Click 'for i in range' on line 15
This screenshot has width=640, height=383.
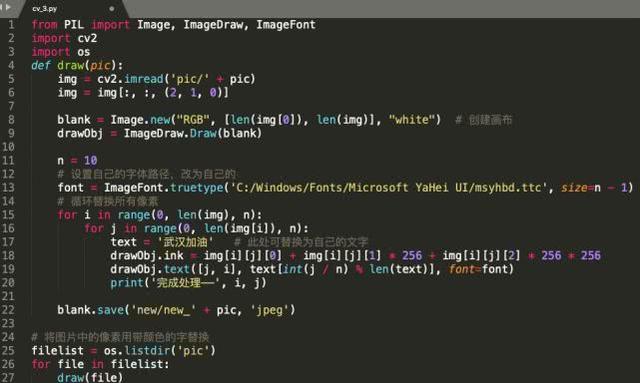pos(104,215)
